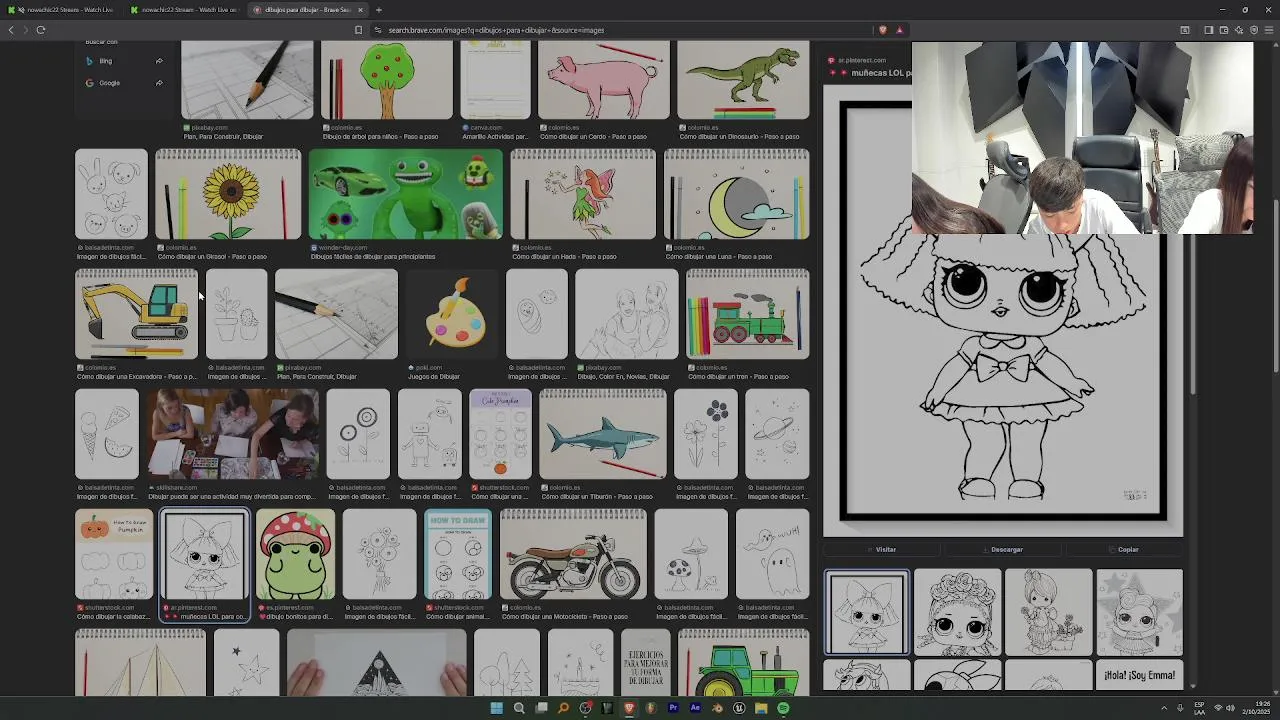The width and height of the screenshot is (1280, 720).
Task: Open the green cartoon characters wonder-day thumbnail
Action: pyautogui.click(x=405, y=194)
